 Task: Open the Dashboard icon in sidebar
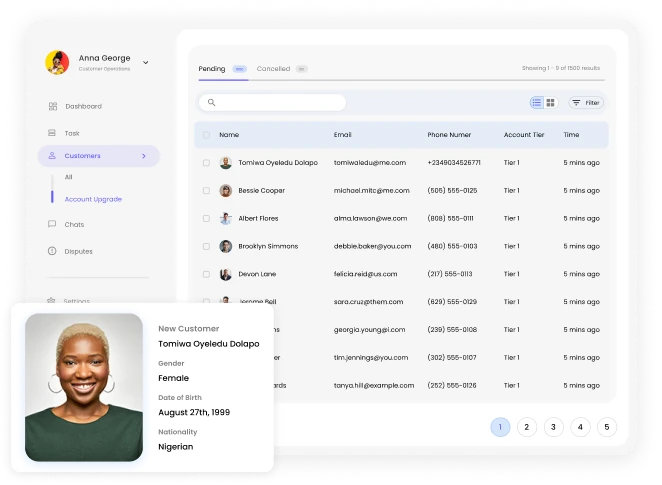pos(53,106)
